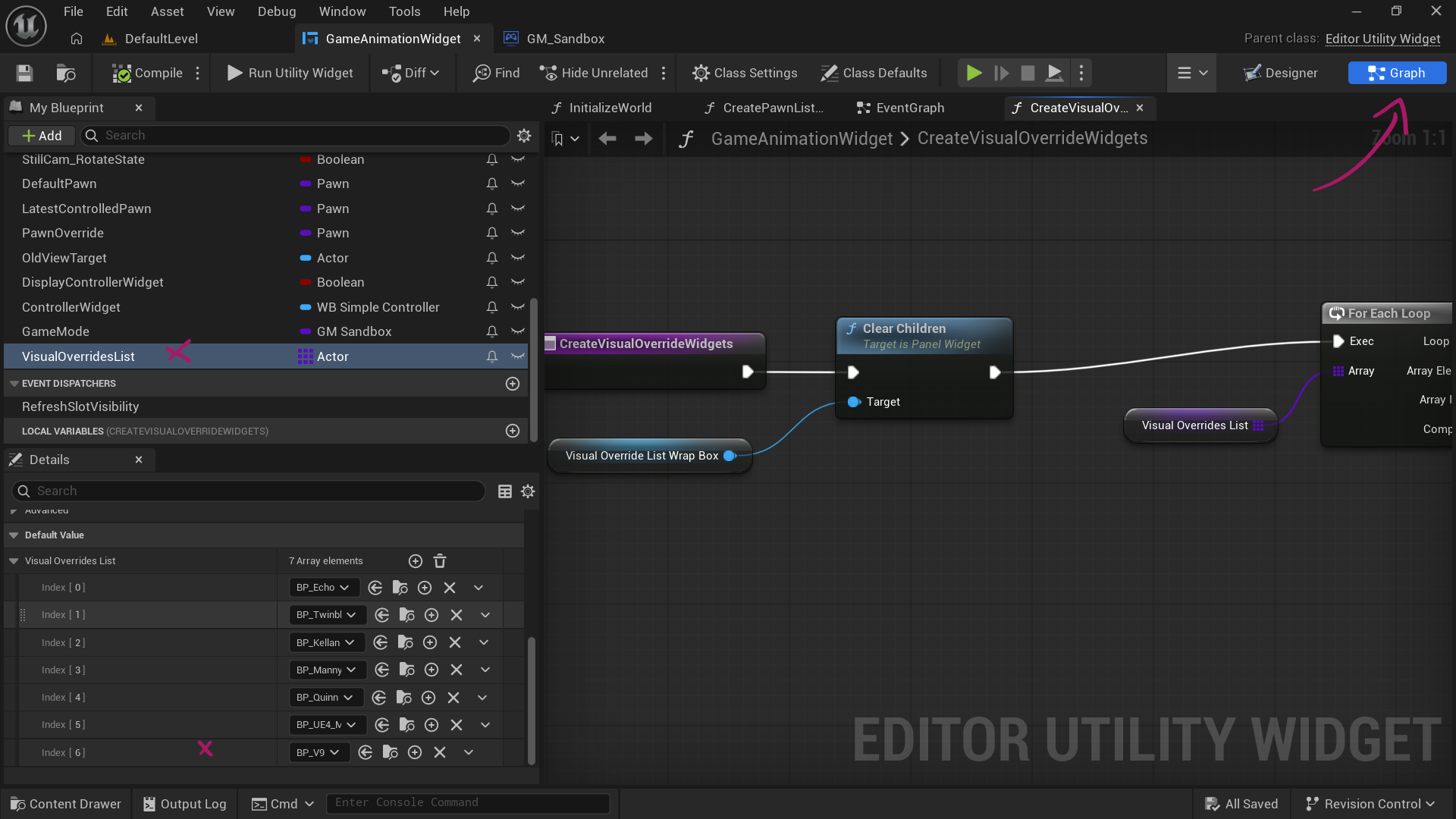Open Class Settings gear icon
This screenshot has height=819, width=1456.
click(x=701, y=73)
